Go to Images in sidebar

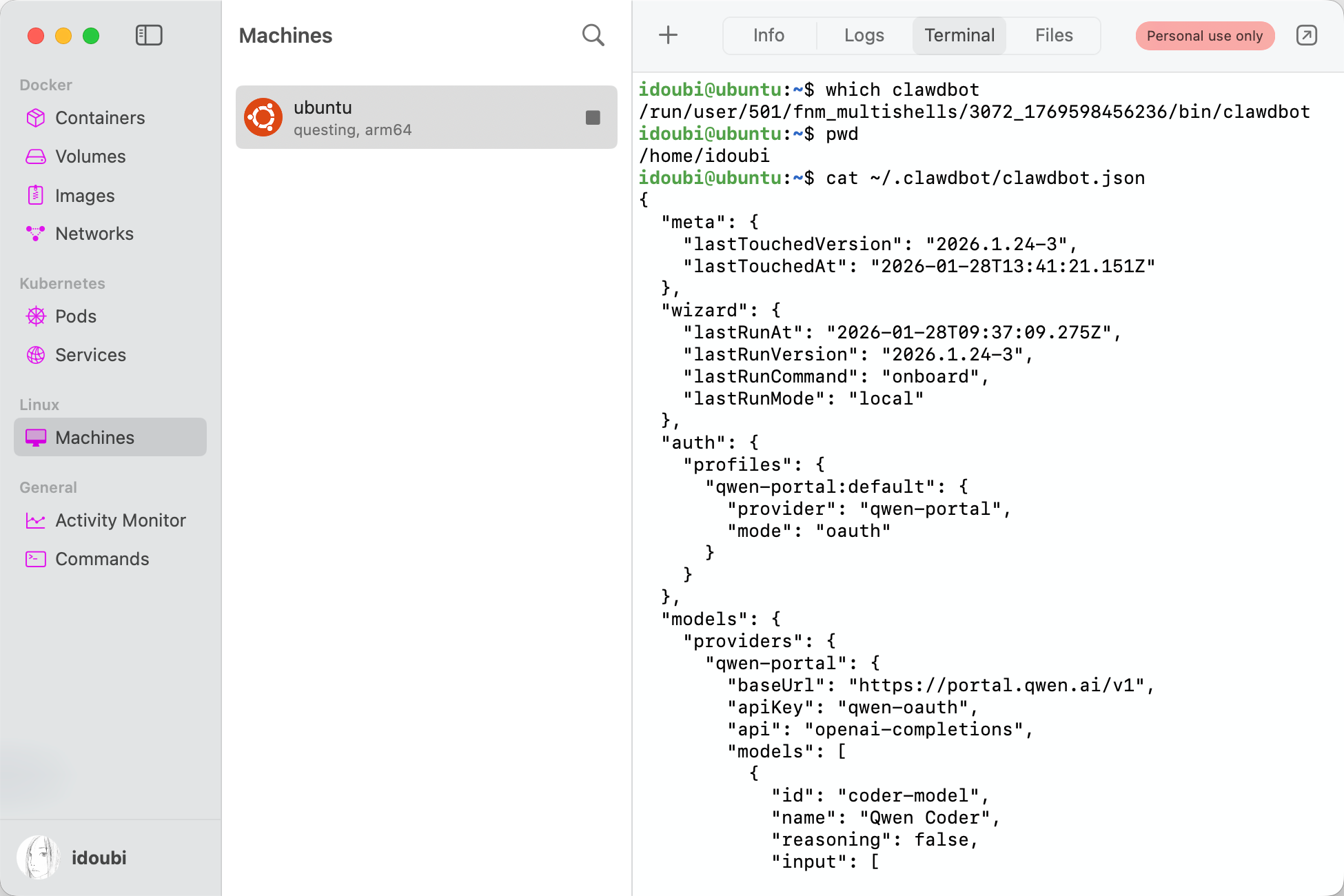click(x=84, y=196)
